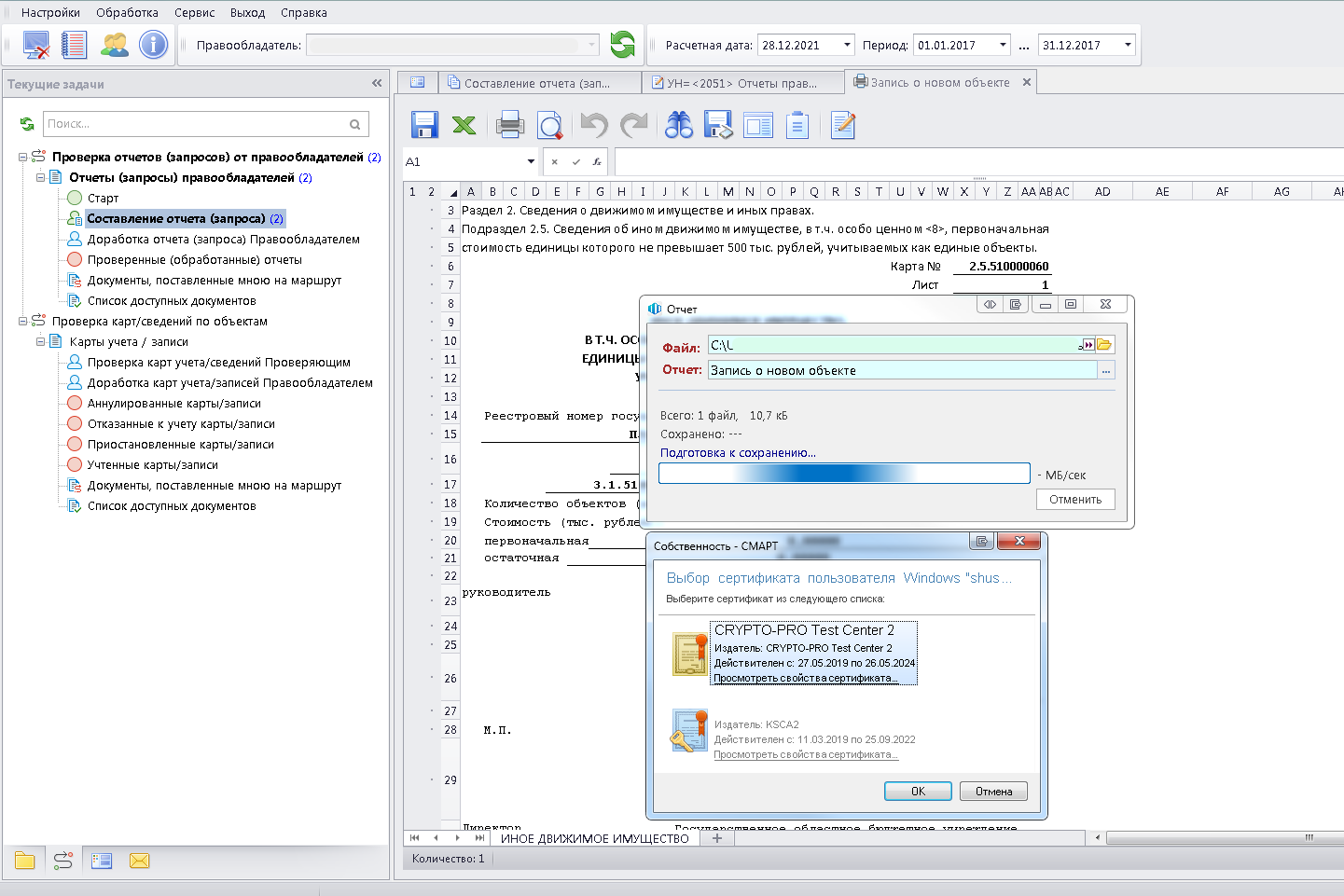Go to the first sheet with navigation arrow
Image resolution: width=1344 pixels, height=896 pixels.
click(x=414, y=838)
